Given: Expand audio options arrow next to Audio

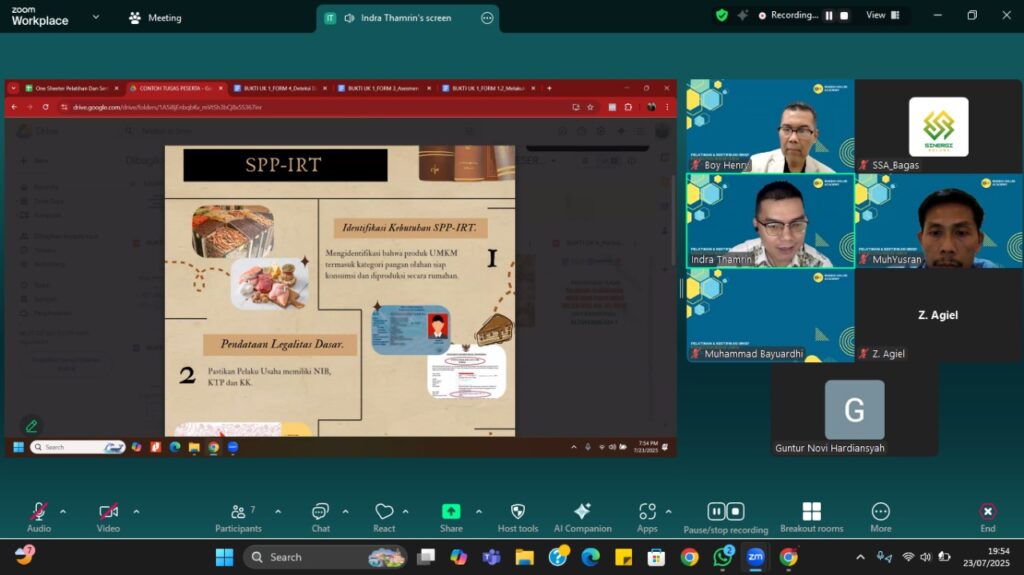Looking at the screenshot, I should (63, 512).
